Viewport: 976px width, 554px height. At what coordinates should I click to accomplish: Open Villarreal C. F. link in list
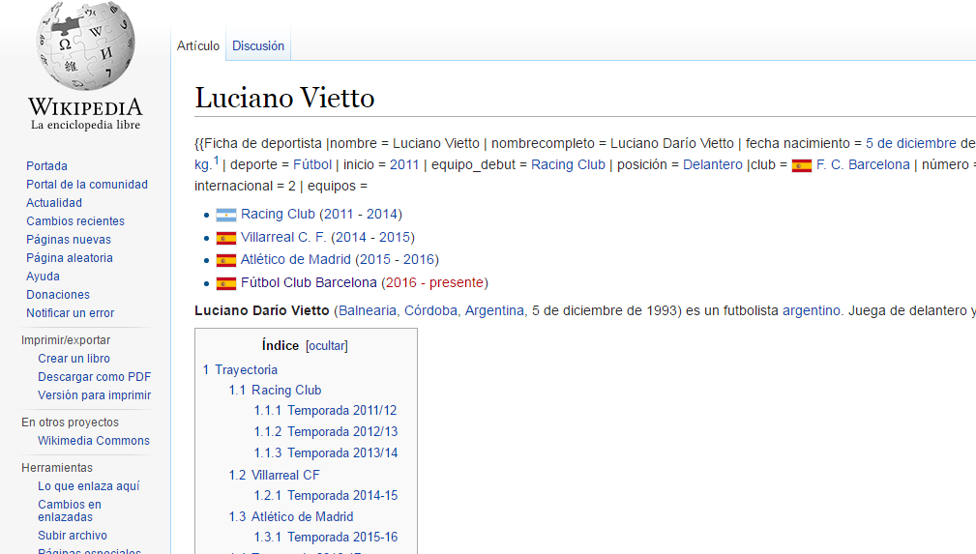click(283, 237)
